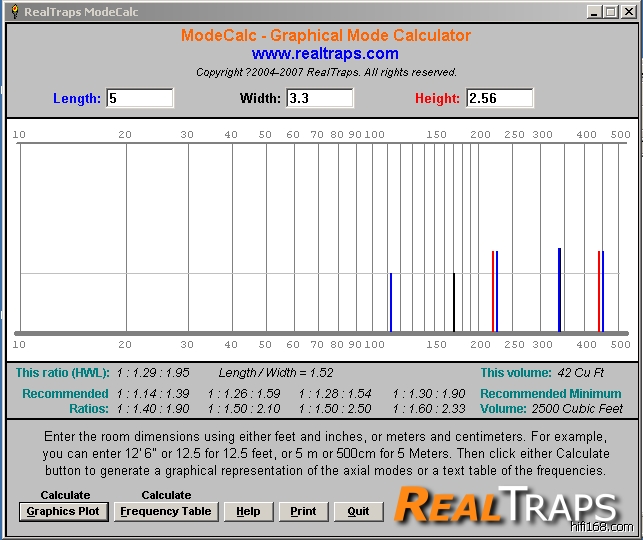This screenshot has width=643, height=540.
Task: Click the Print button
Action: click(303, 511)
